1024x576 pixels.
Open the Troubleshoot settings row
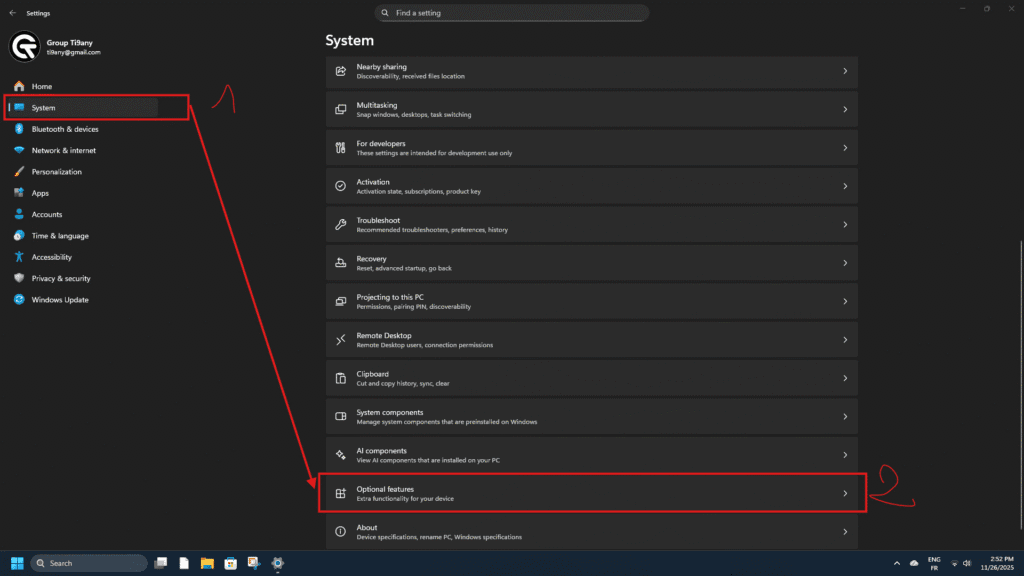point(590,225)
